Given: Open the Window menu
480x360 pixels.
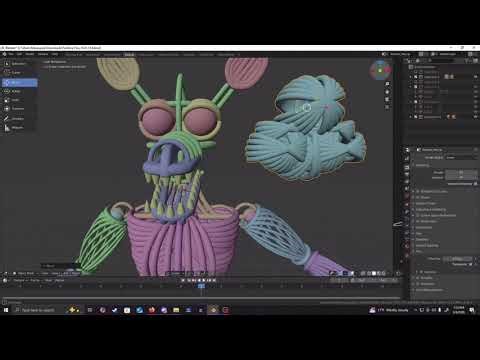Looking at the screenshot, I should click(43, 54).
